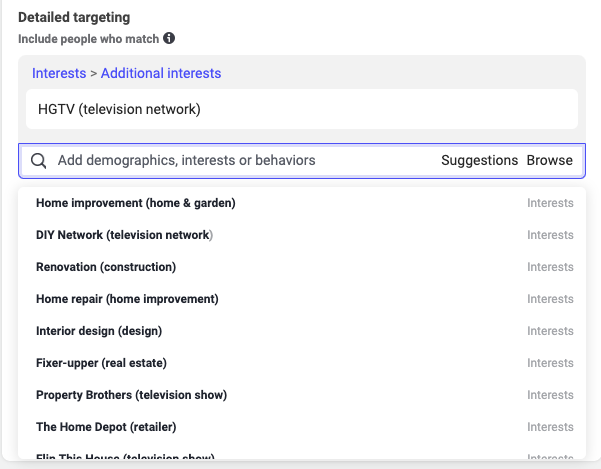601x469 pixels.
Task: Show Suggestions for detailed targeting
Action: tap(479, 160)
